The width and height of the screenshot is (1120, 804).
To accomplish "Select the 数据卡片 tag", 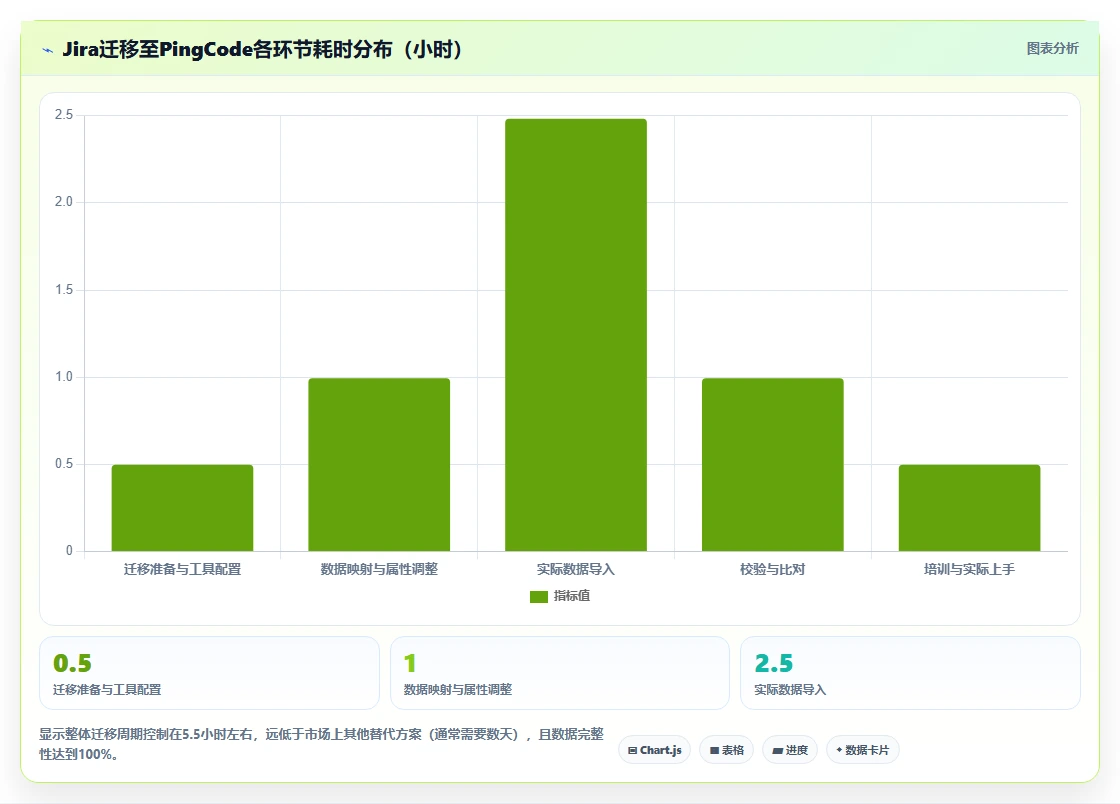I will coord(862,750).
